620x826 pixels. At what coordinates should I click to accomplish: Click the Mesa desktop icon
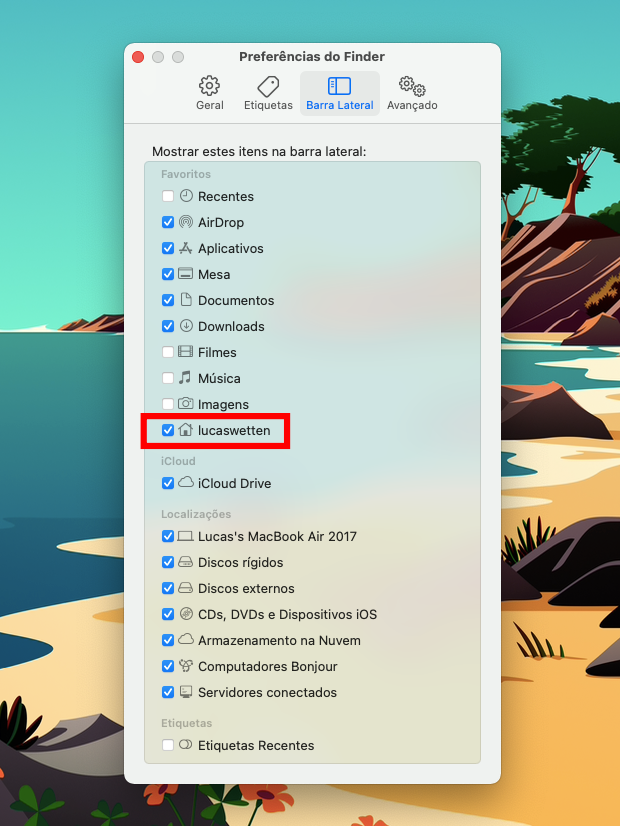pyautogui.click(x=185, y=273)
